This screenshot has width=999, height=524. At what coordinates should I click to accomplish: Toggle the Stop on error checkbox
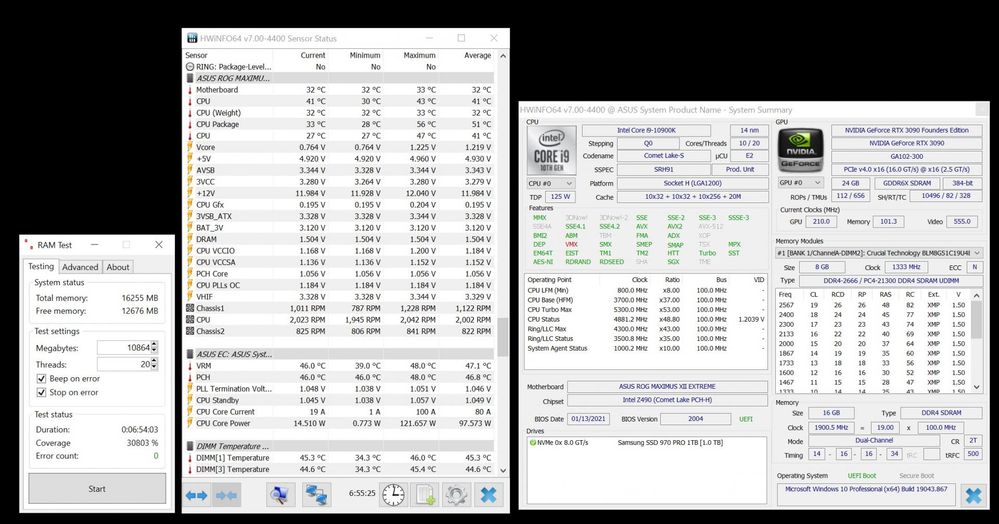tap(41, 393)
